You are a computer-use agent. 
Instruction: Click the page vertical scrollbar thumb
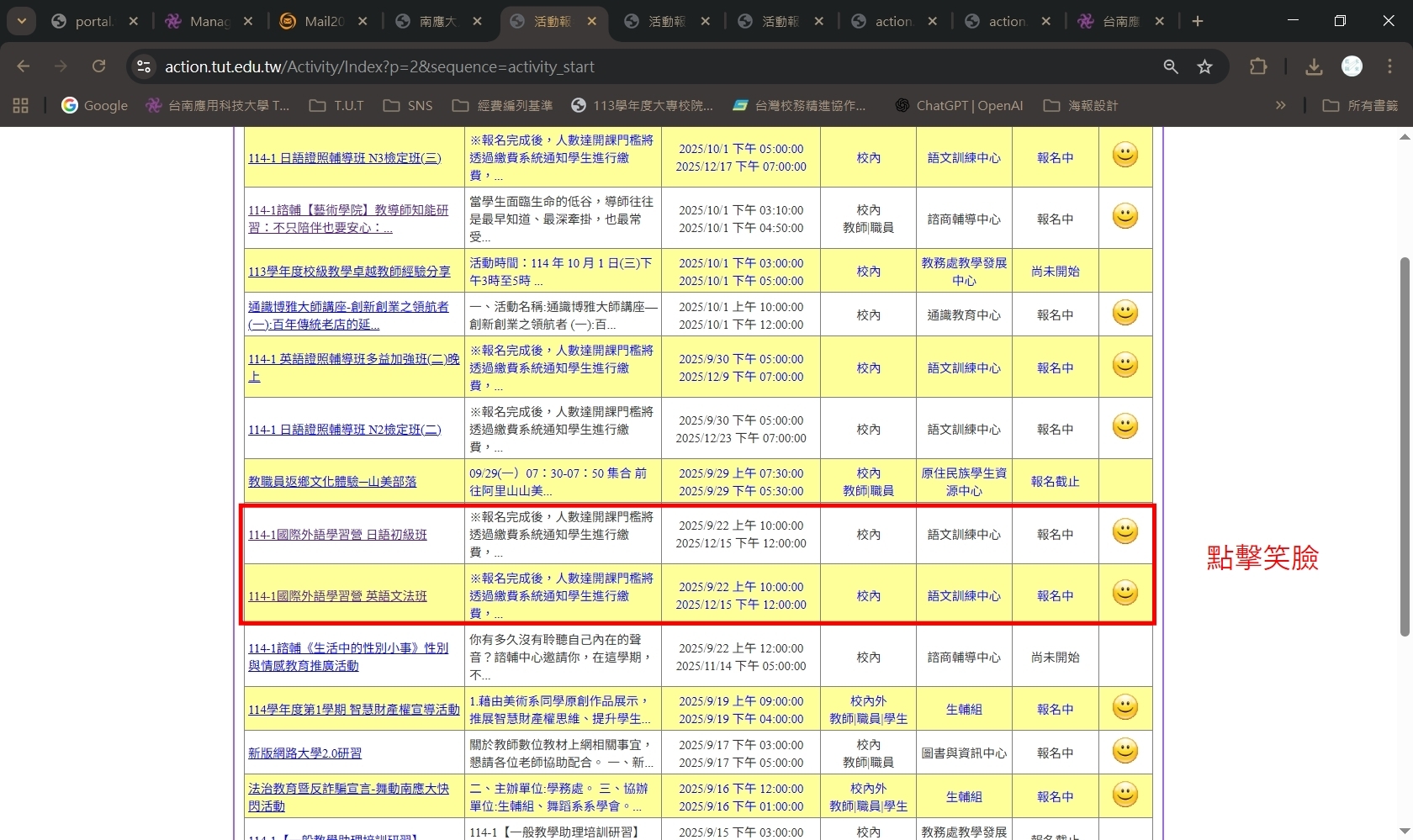coord(1404,446)
